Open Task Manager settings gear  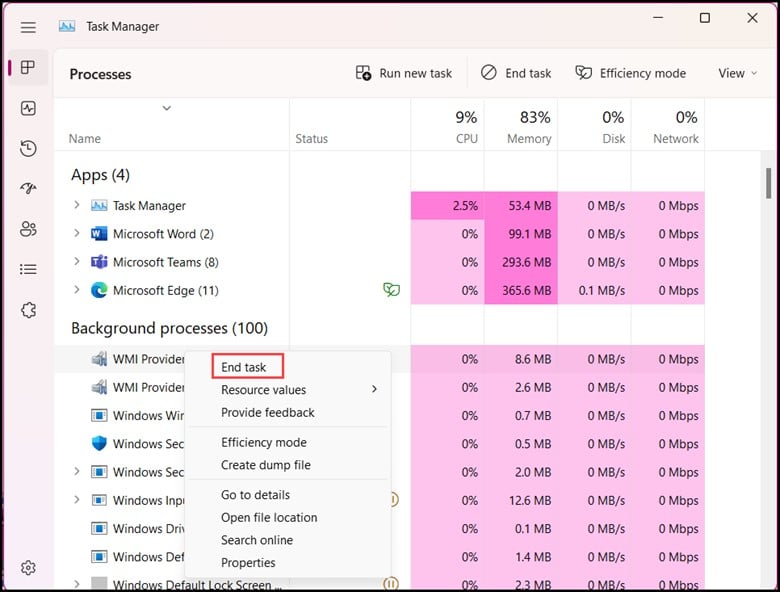point(28,567)
